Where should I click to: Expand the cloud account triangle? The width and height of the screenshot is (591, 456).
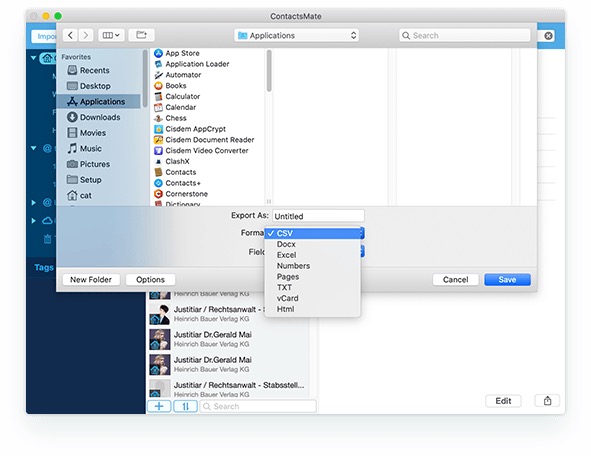34,220
